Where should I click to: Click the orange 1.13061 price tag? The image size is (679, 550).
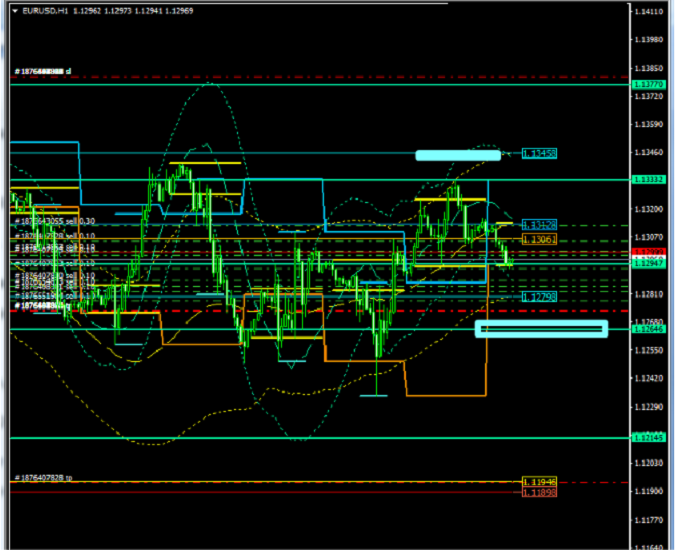540,240
